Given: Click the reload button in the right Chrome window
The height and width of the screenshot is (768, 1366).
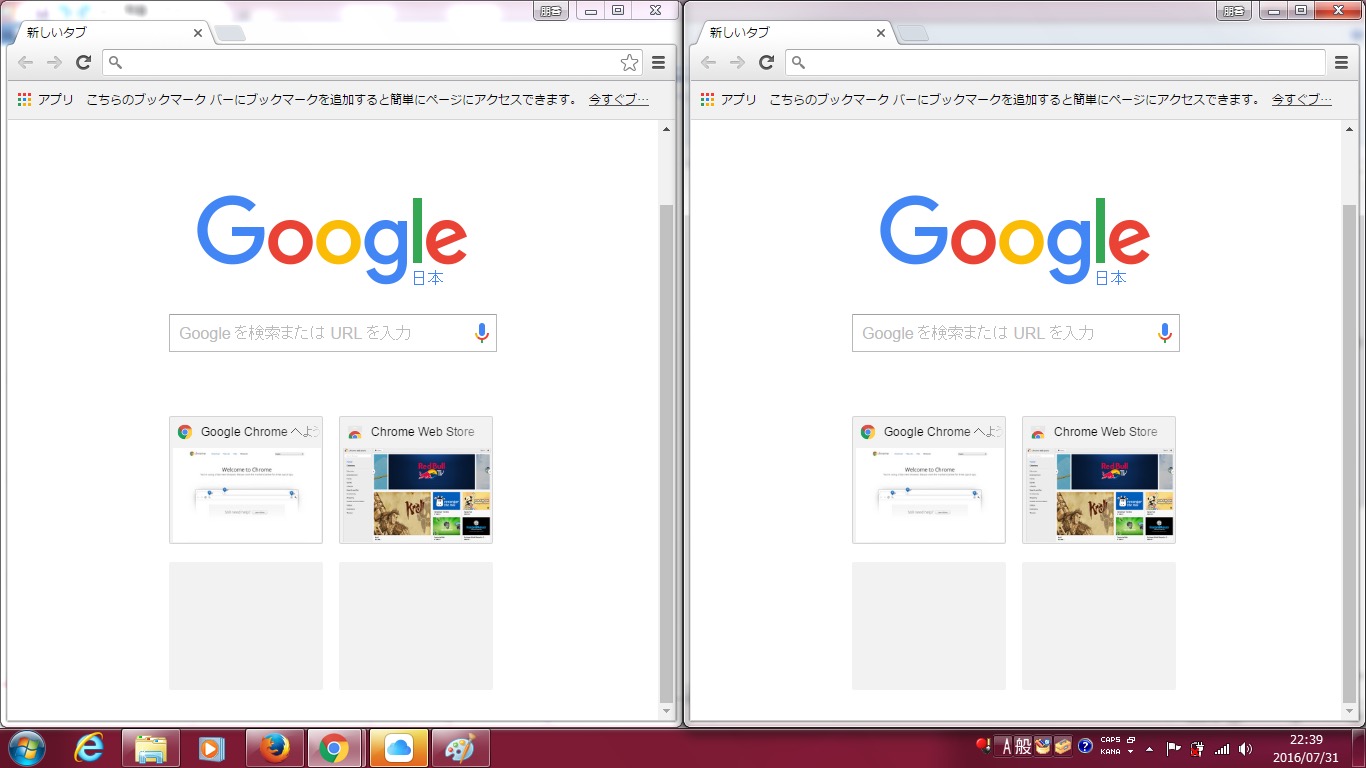Looking at the screenshot, I should [767, 62].
